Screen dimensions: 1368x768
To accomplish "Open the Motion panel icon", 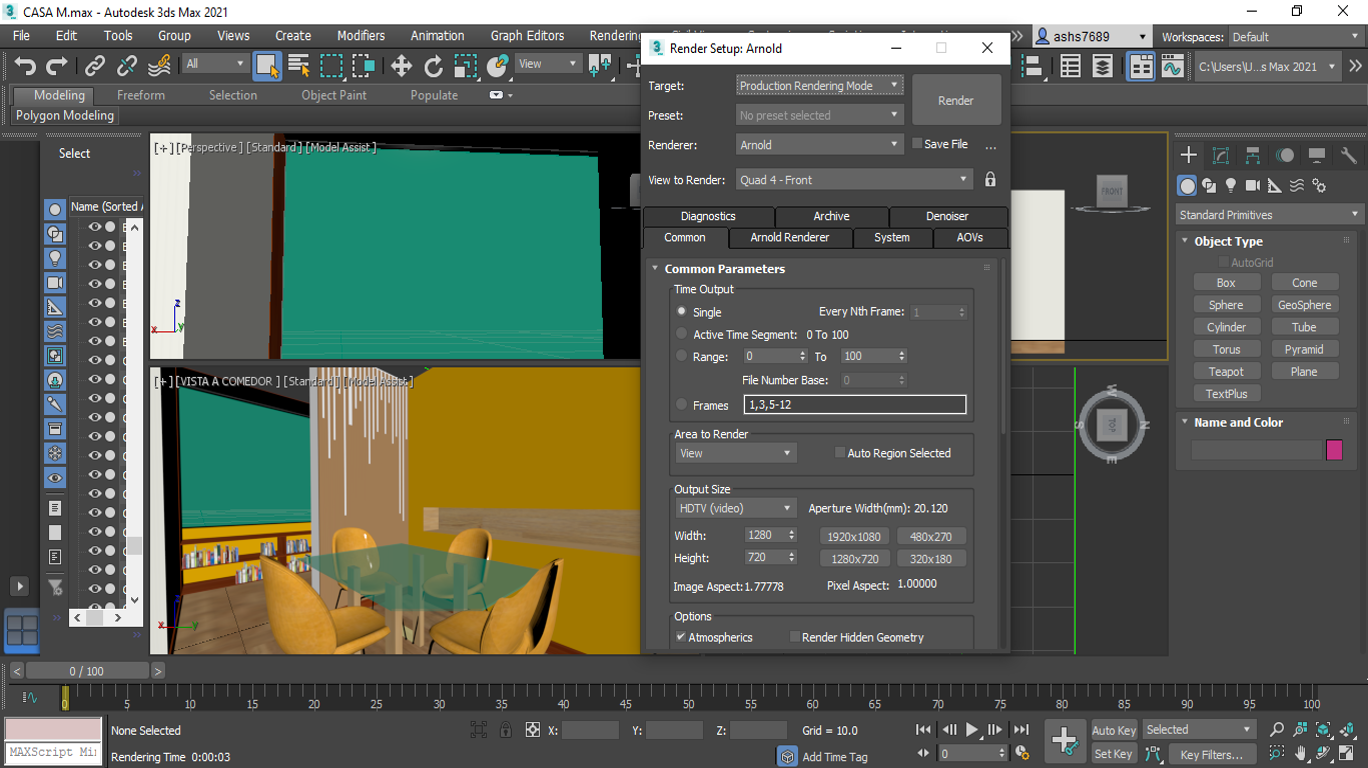I will [x=1285, y=155].
